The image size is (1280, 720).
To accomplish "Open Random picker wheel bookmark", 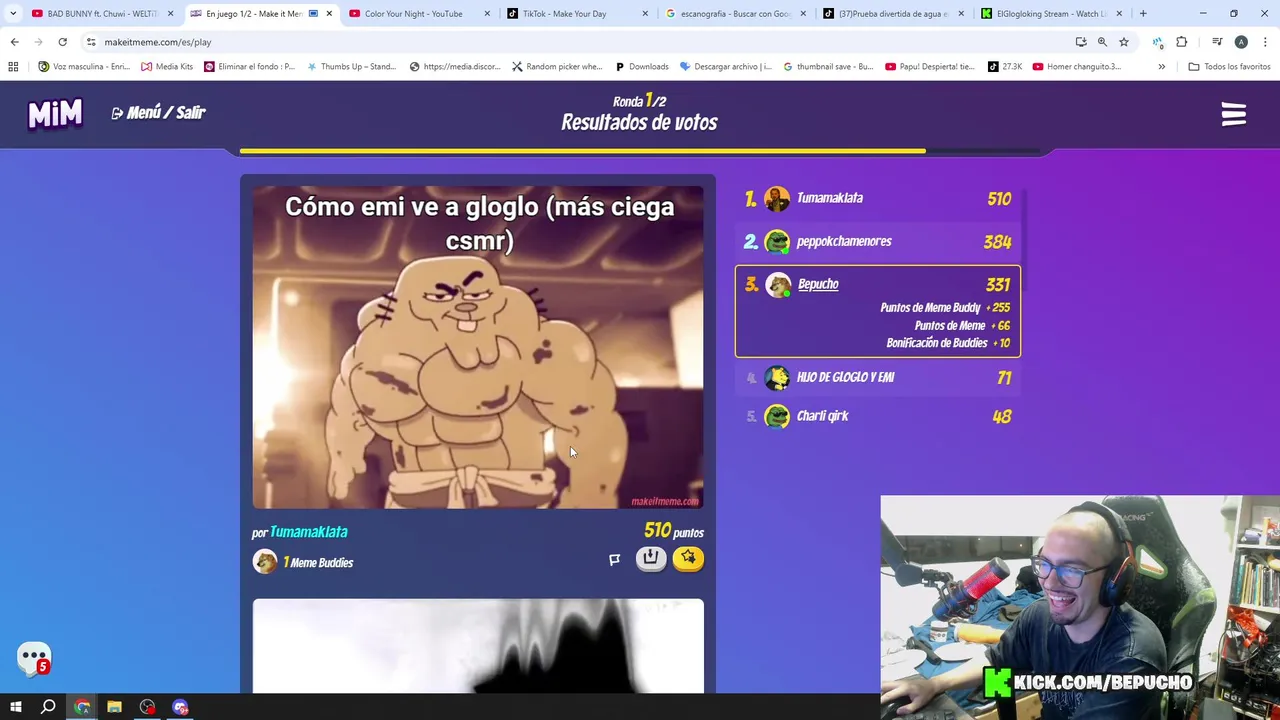I will pos(557,67).
